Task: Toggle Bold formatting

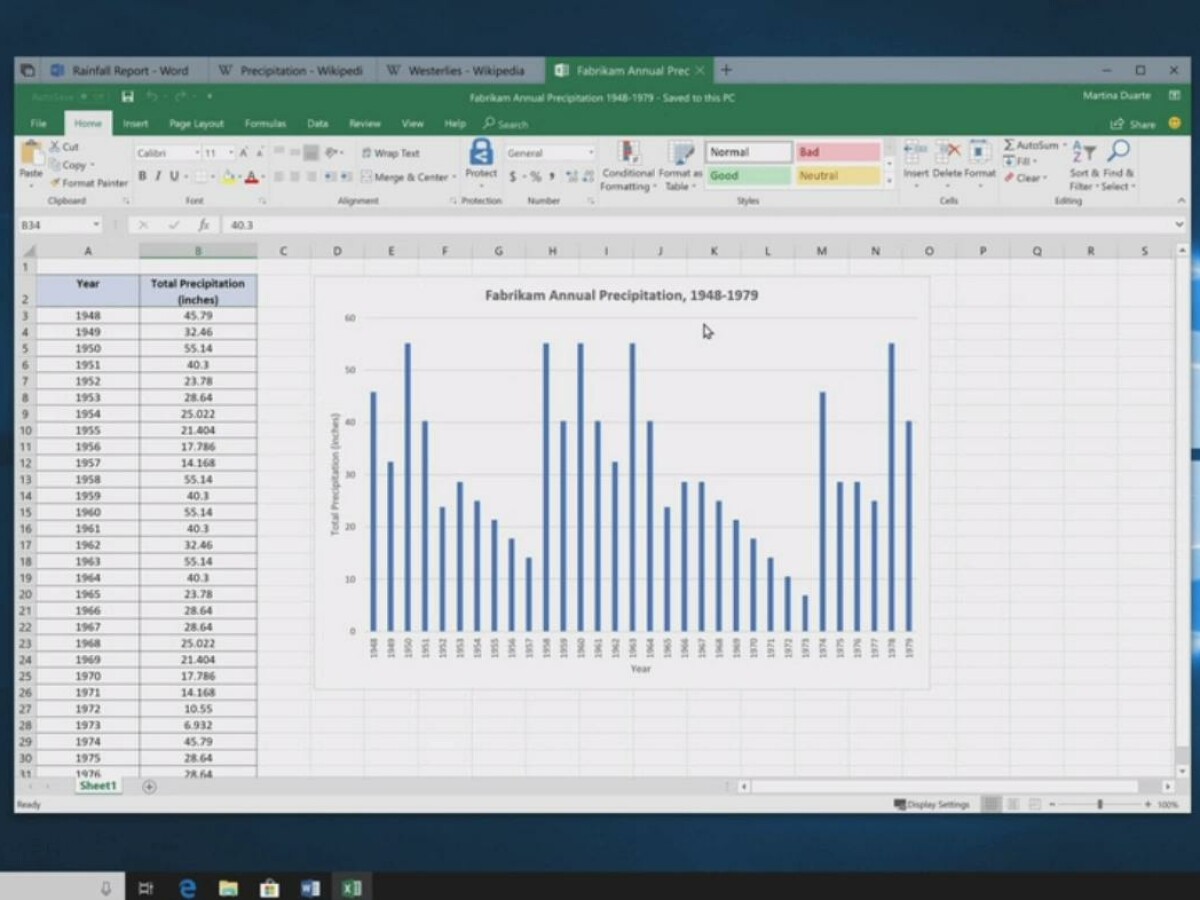Action: pyautogui.click(x=142, y=177)
